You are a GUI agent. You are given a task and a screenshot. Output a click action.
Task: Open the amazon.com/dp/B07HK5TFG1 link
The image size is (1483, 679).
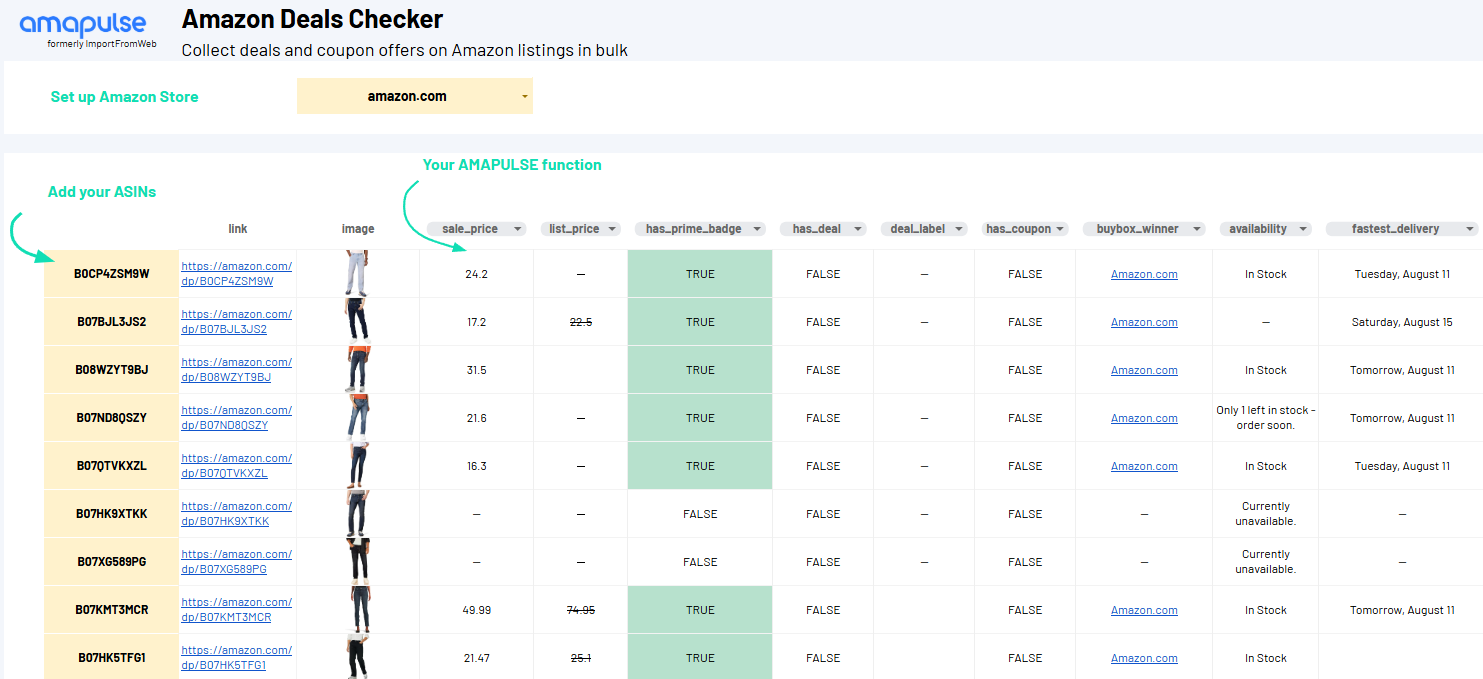point(237,658)
